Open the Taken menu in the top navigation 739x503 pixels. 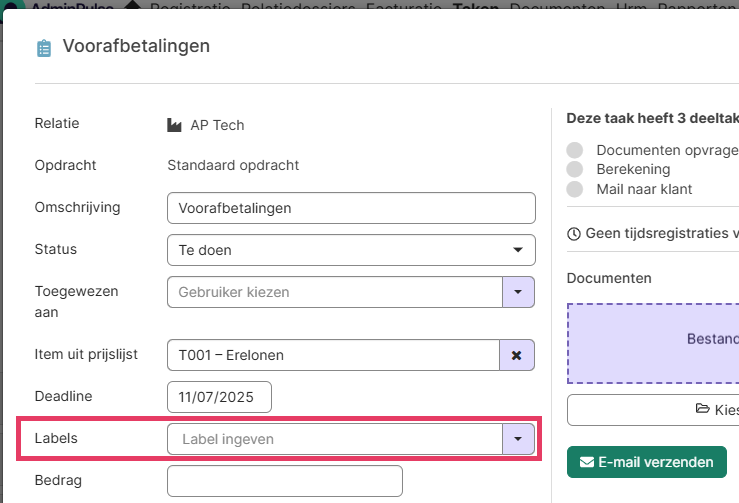tap(475, 7)
